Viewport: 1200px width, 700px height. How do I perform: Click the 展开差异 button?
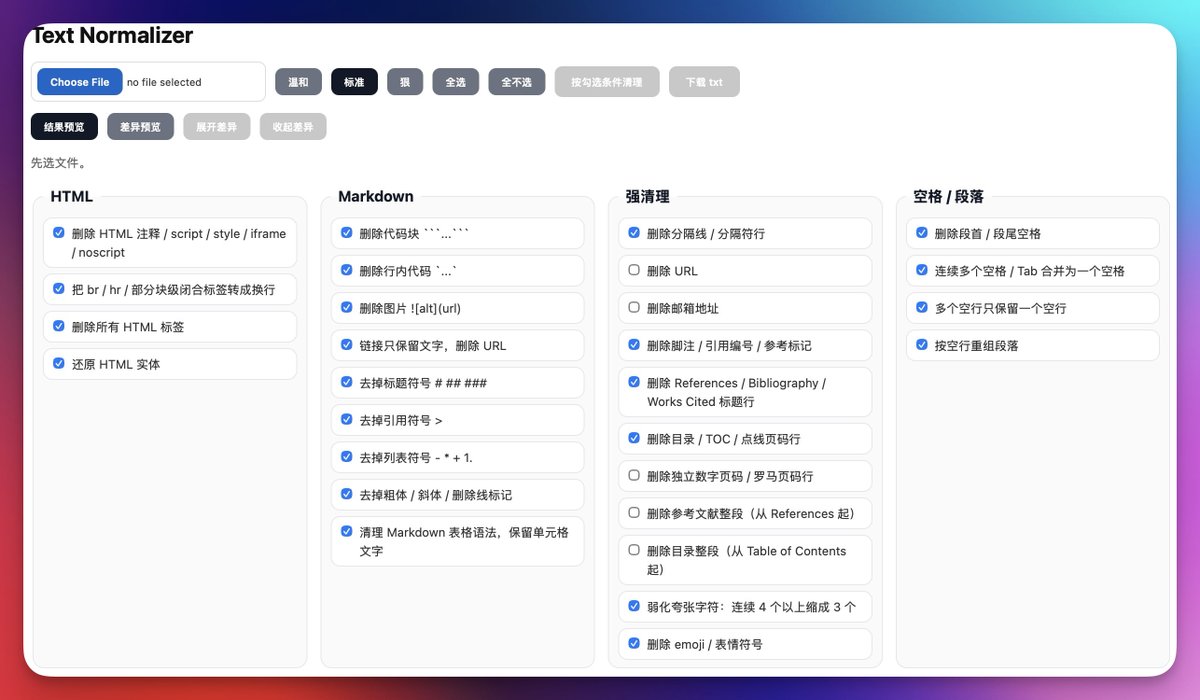tap(216, 127)
